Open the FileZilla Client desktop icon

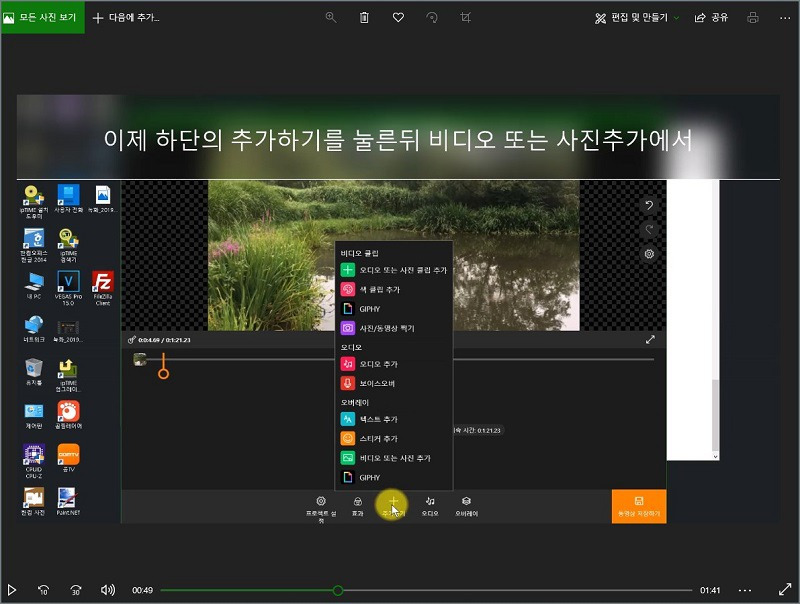103,288
